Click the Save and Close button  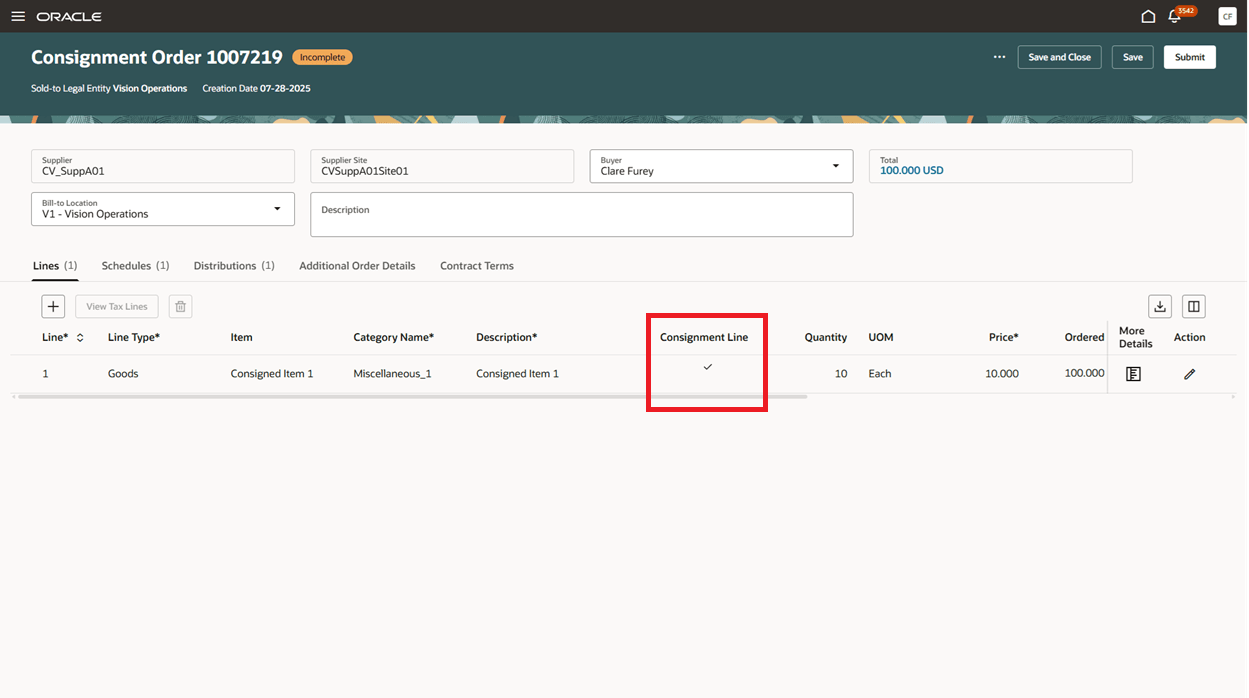(x=1060, y=57)
